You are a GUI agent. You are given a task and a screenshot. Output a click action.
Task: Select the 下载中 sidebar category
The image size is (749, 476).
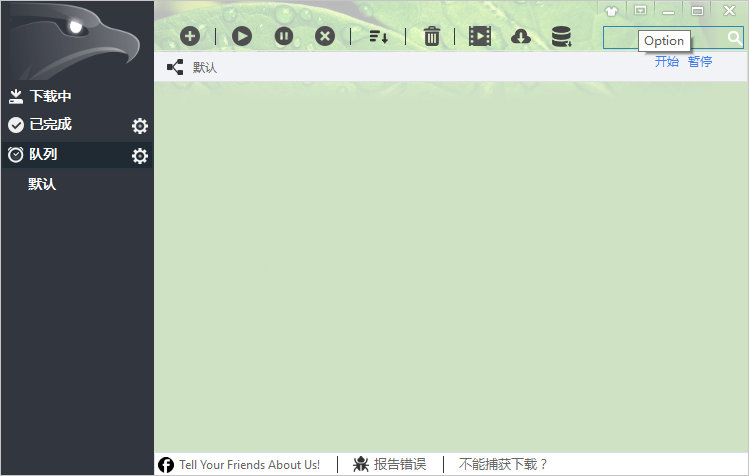click(x=50, y=96)
